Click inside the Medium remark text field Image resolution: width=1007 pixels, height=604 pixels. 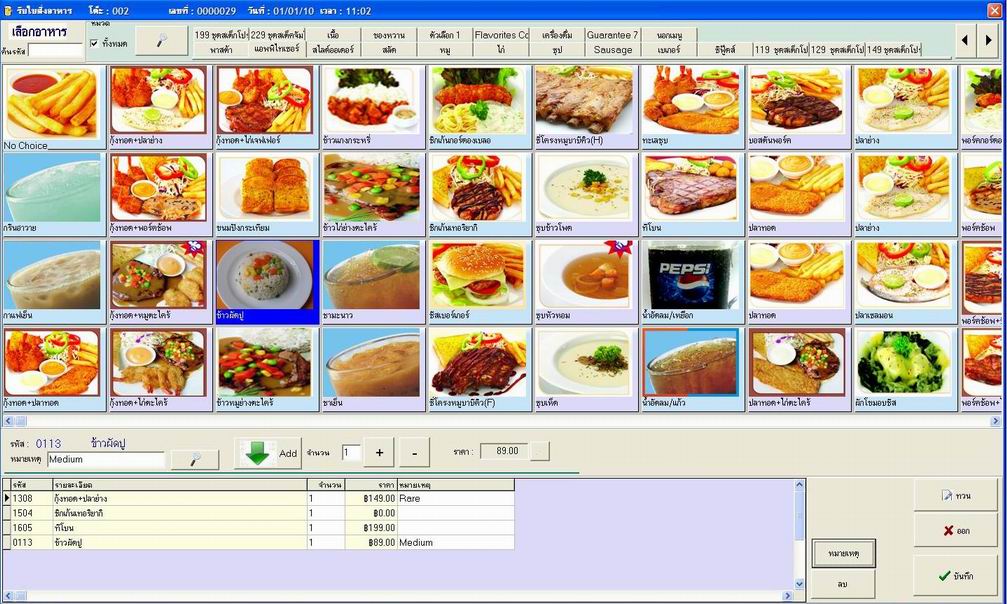point(106,459)
